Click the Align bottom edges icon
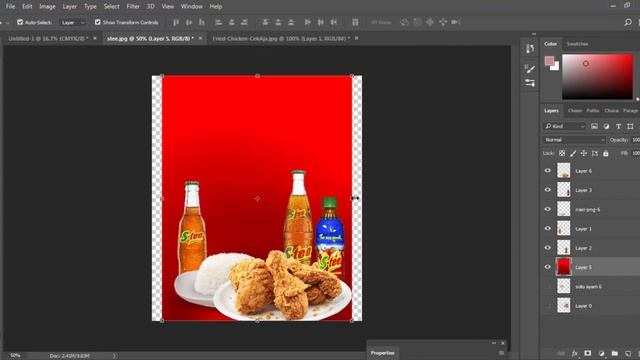 pos(202,22)
